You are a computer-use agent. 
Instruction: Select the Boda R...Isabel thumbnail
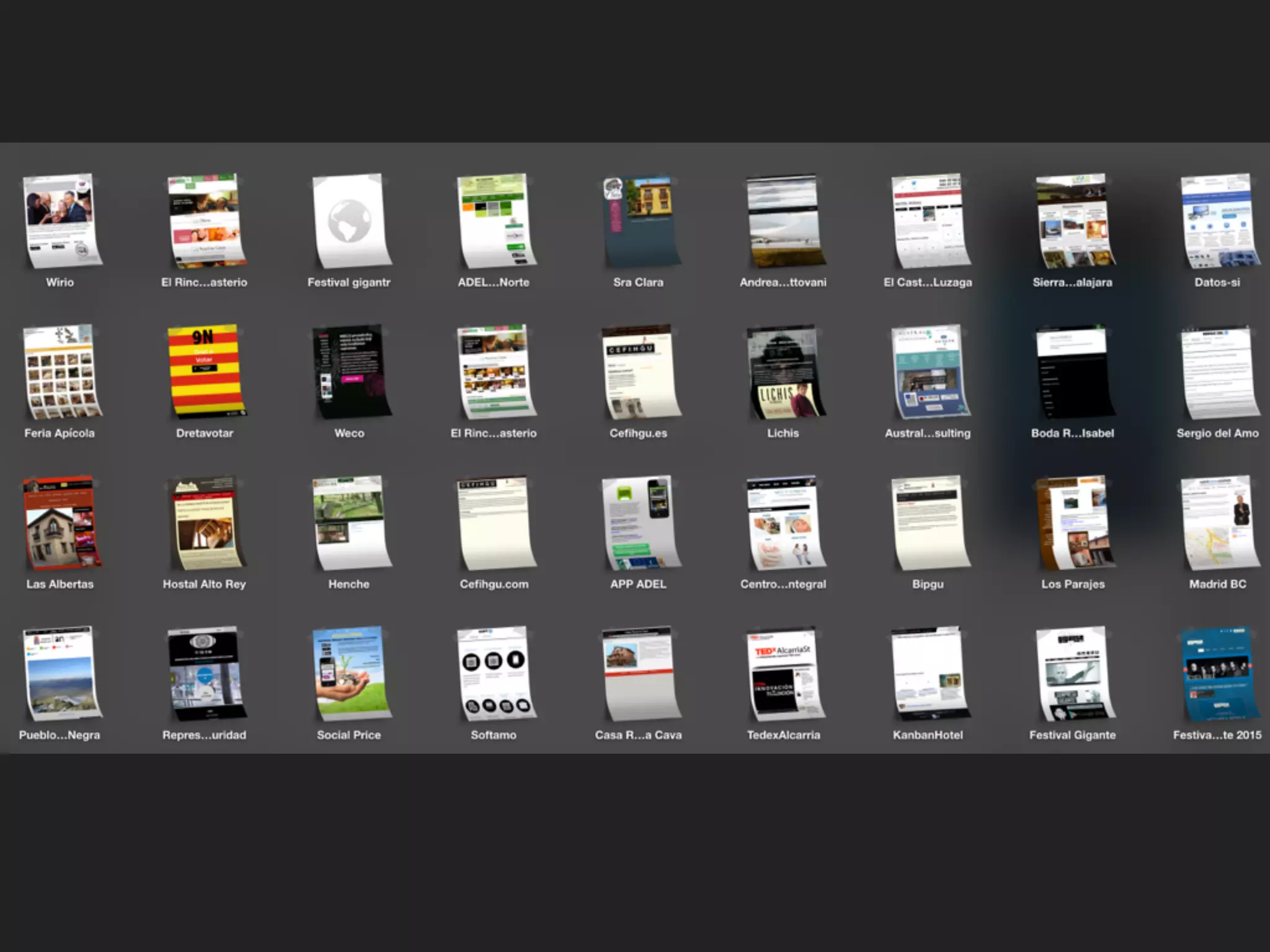(x=1073, y=371)
